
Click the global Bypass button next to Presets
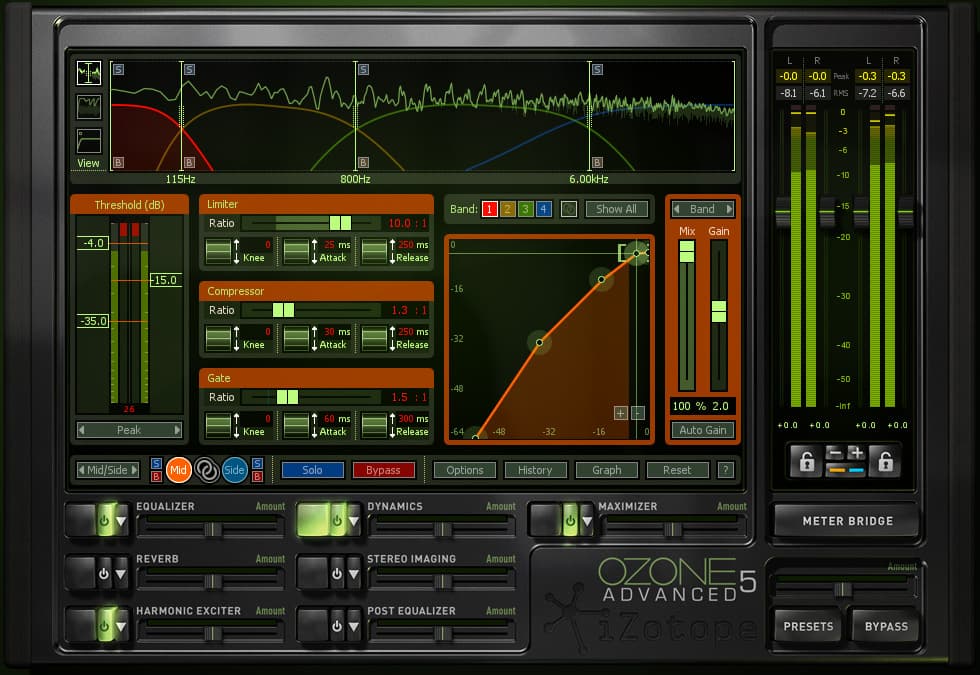pos(886,626)
